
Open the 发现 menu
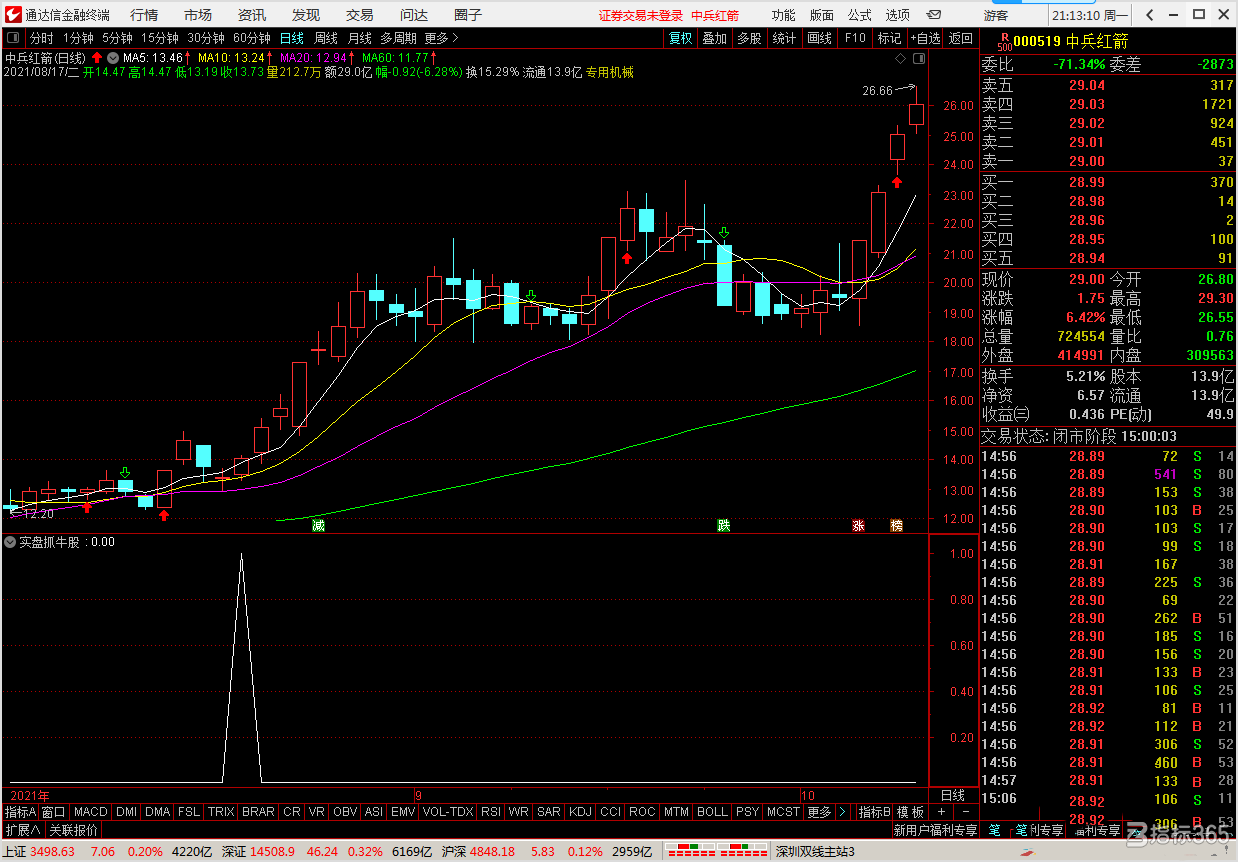coord(306,15)
